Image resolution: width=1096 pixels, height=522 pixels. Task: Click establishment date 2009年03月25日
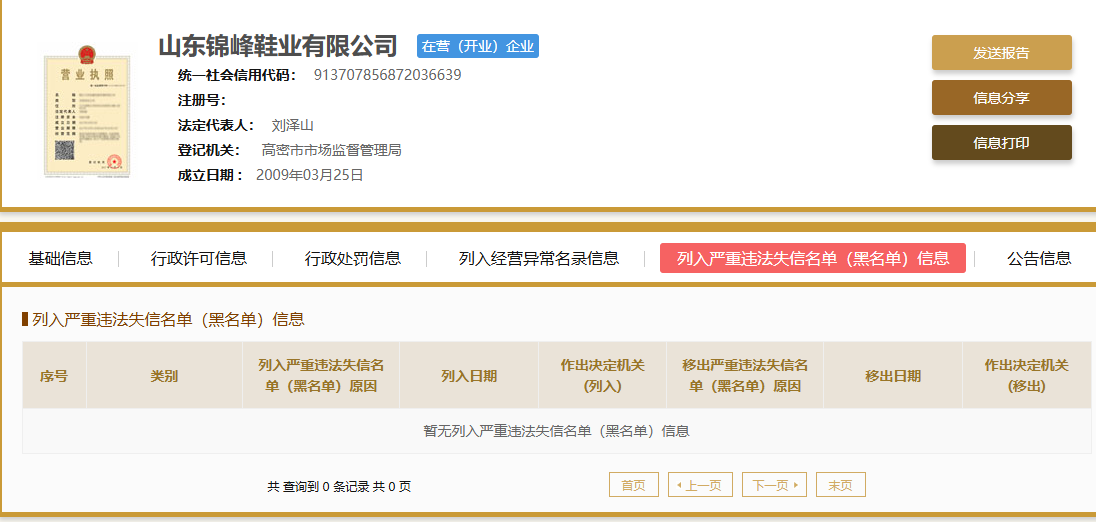[x=310, y=175]
